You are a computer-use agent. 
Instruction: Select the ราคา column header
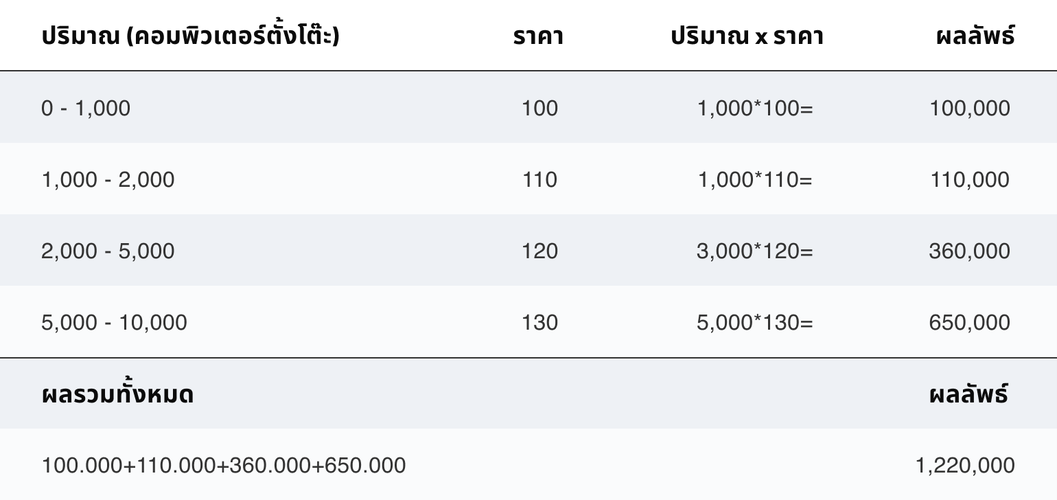tap(539, 37)
